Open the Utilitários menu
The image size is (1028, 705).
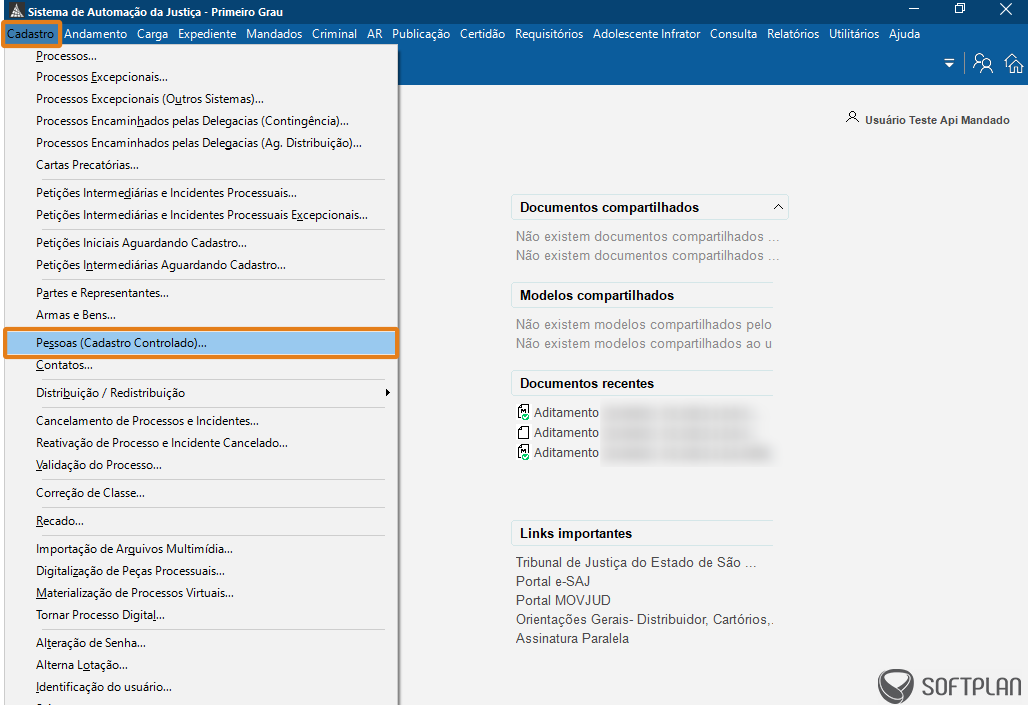click(854, 33)
